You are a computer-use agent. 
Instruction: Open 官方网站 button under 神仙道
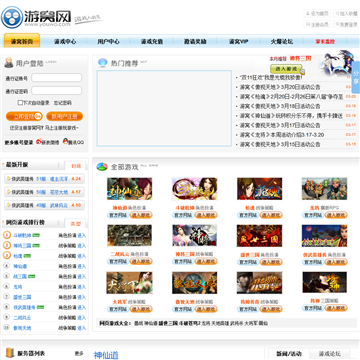click(118, 215)
